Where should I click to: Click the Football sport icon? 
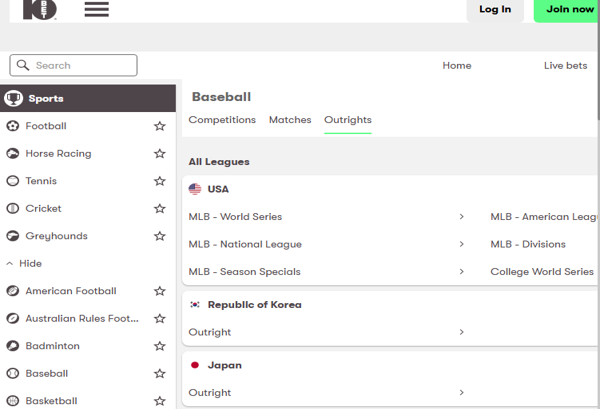(13, 126)
